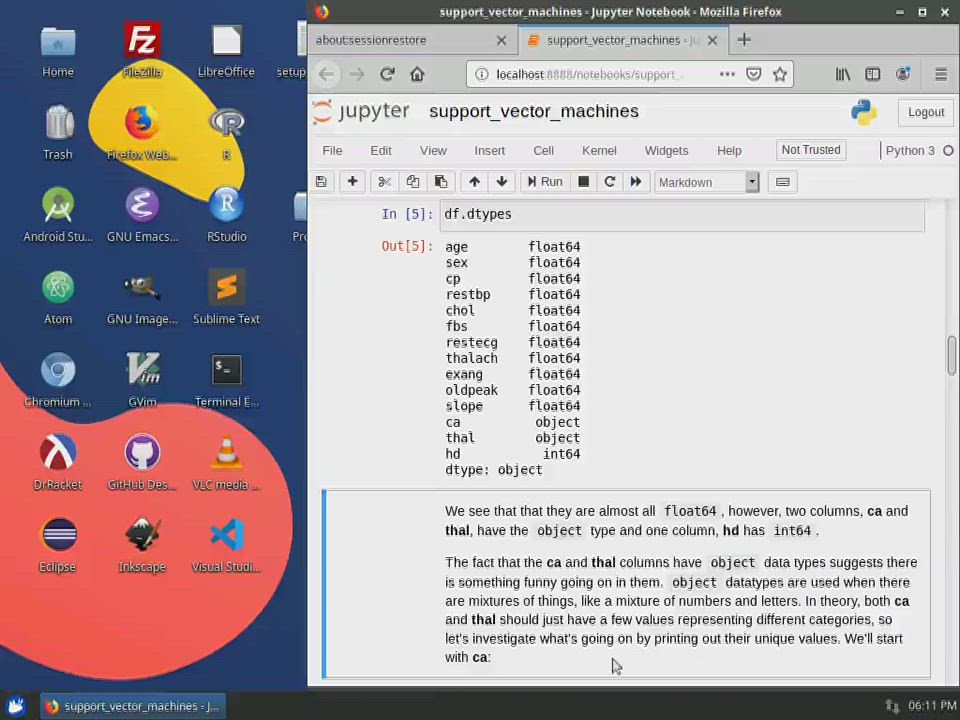Select the VLC media player desktop icon

(x=227, y=462)
